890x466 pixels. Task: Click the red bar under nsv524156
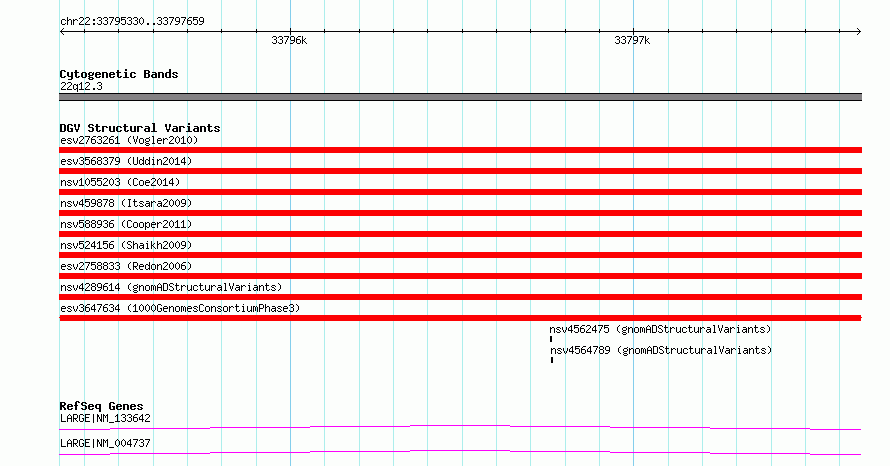pyautogui.click(x=460, y=255)
